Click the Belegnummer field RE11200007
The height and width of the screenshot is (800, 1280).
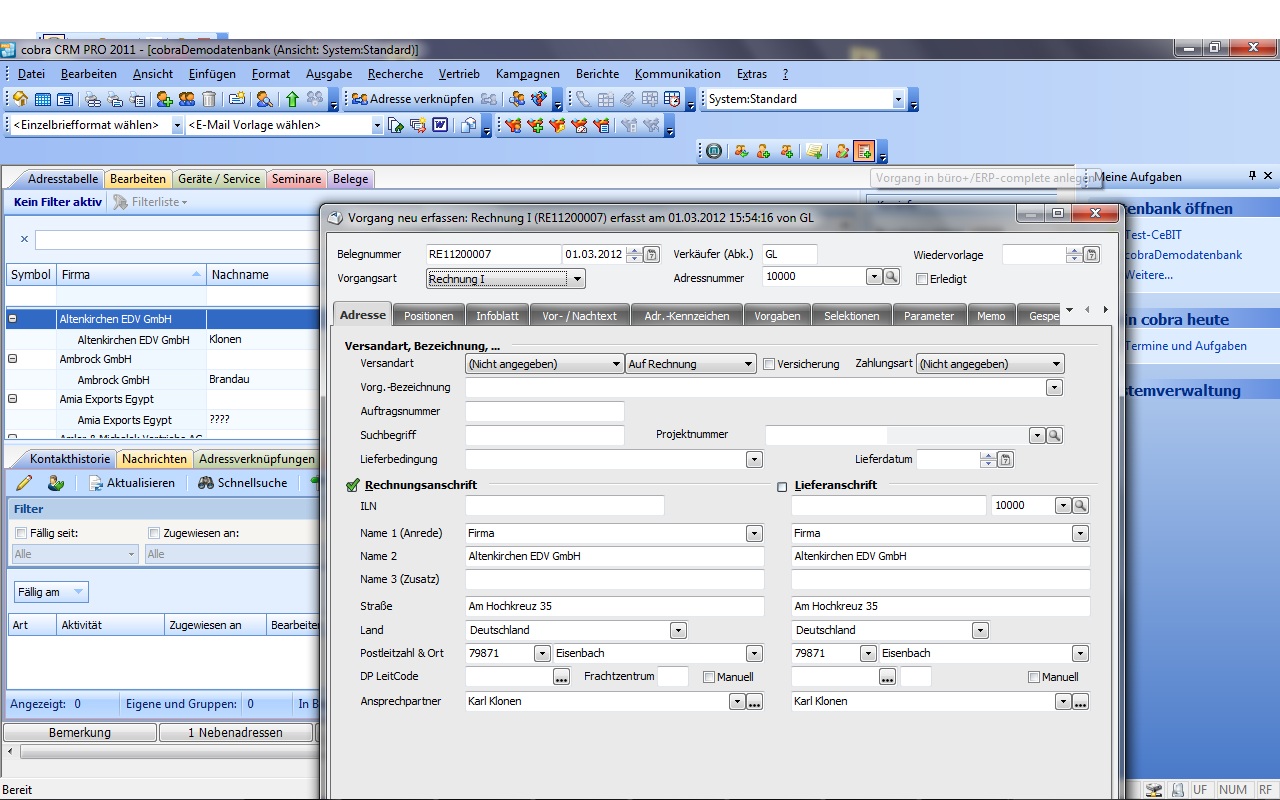[x=494, y=255]
